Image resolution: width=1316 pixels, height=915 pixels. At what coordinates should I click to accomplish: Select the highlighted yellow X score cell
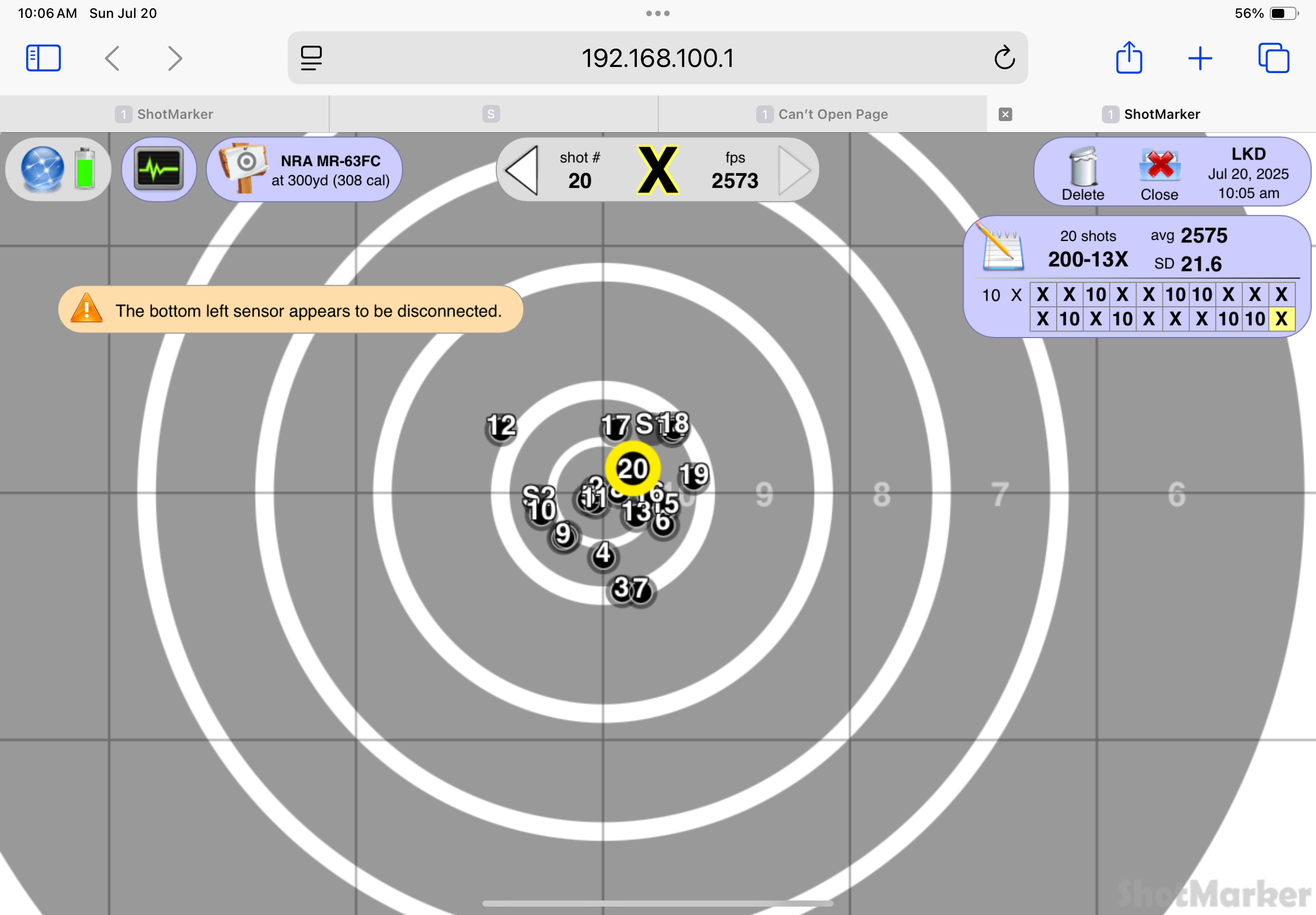click(1281, 319)
